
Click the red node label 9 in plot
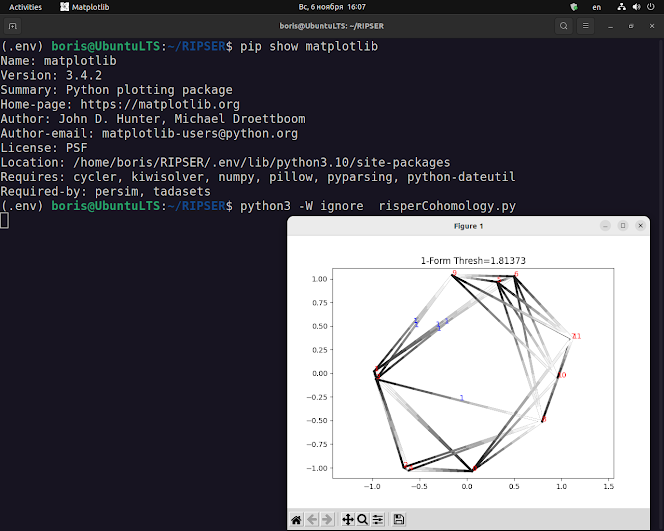(454, 273)
